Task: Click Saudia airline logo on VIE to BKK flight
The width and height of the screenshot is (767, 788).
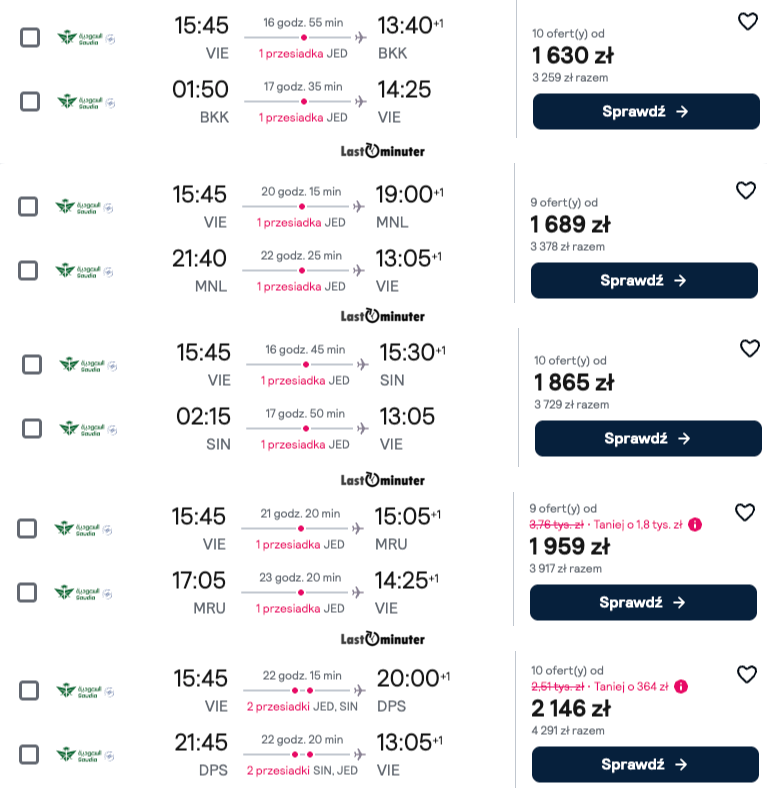Action: click(85, 38)
